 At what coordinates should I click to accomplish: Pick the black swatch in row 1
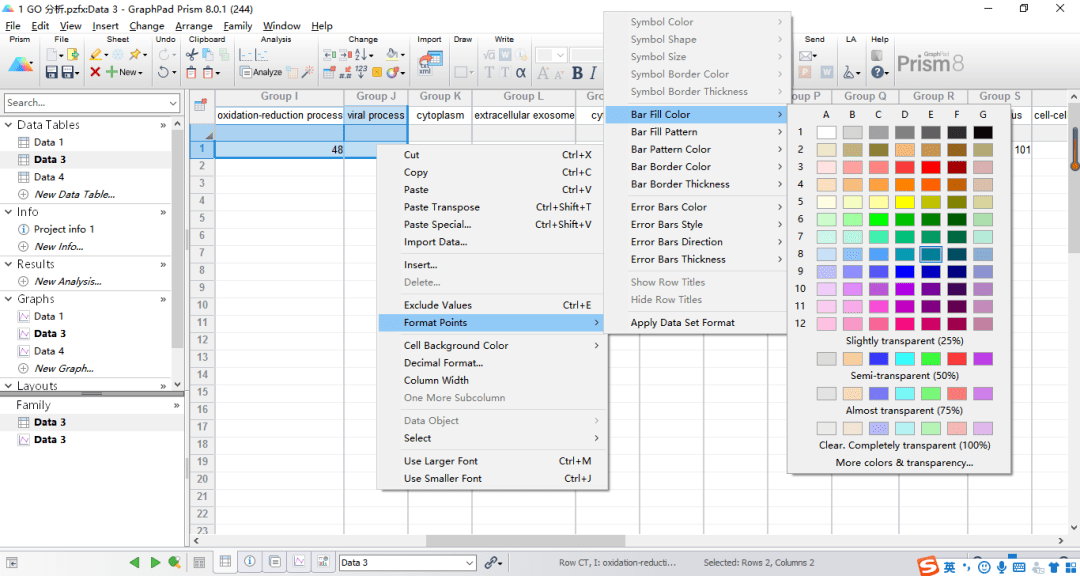point(983,132)
